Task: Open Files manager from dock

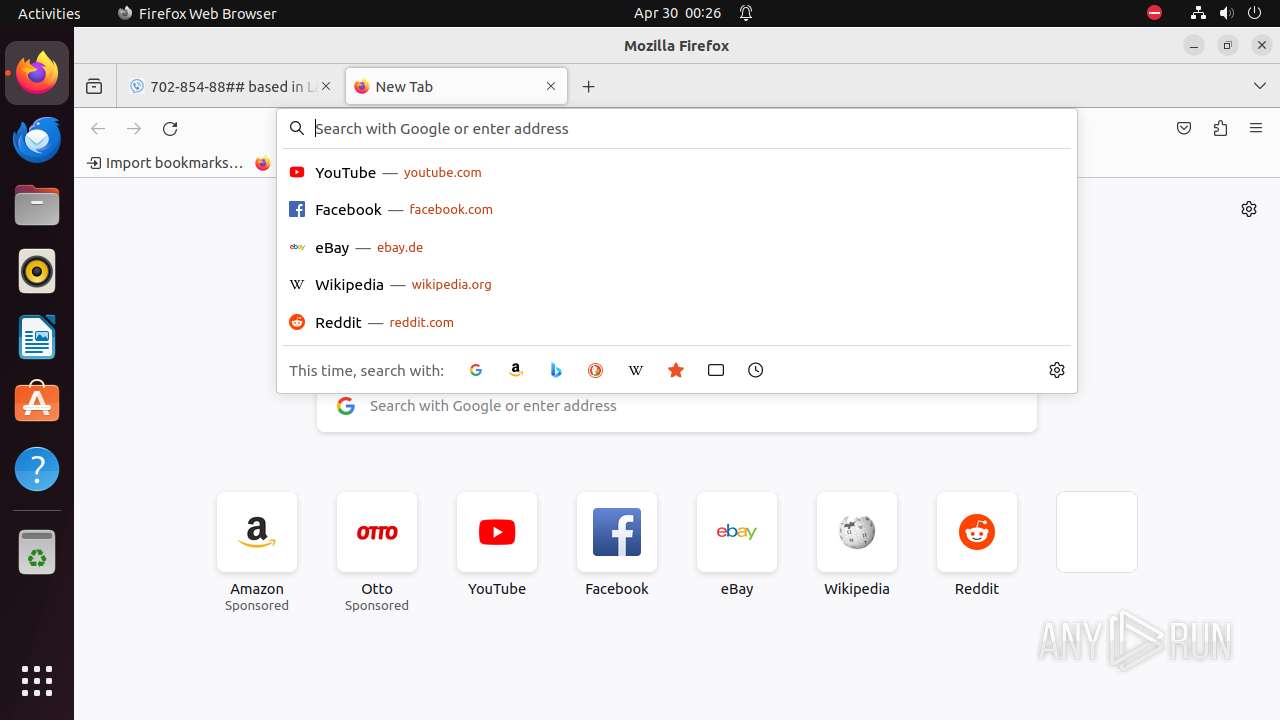Action: [37, 205]
